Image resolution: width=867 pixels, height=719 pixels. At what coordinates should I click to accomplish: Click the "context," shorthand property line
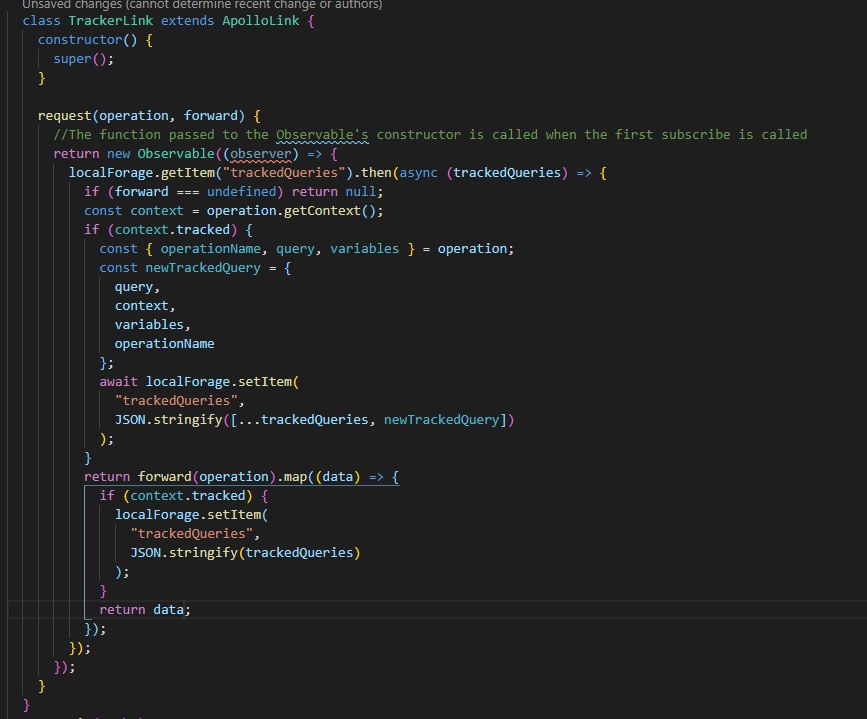pyautogui.click(x=145, y=306)
